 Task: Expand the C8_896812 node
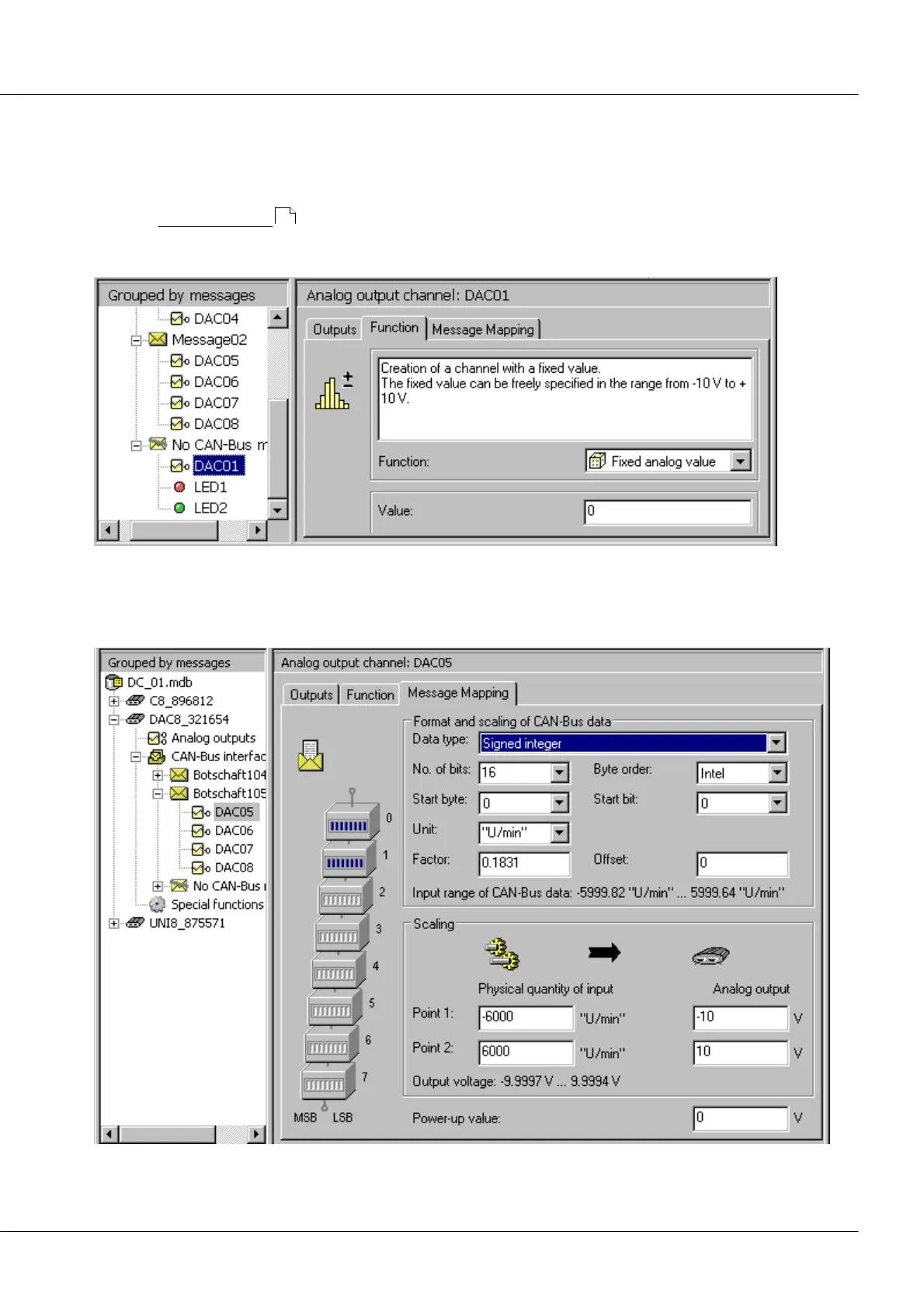click(114, 701)
